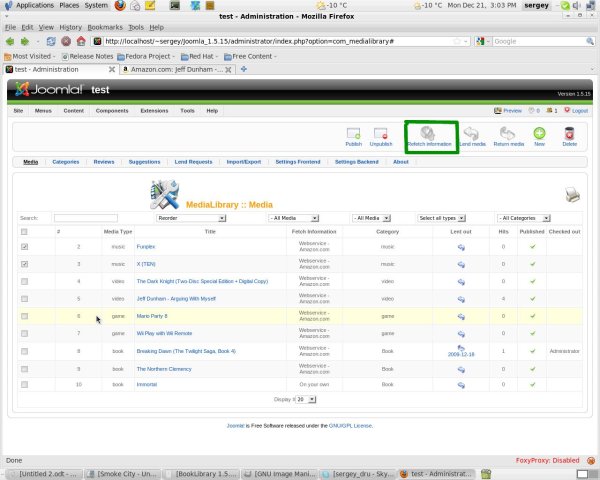
Task: Open the Funplex title link
Action: (x=146, y=247)
